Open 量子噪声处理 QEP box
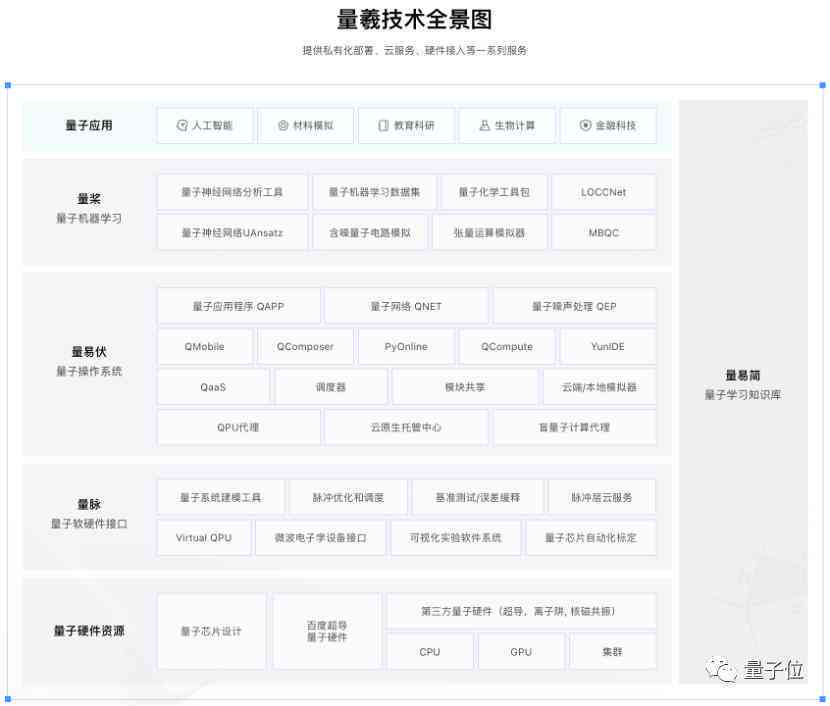 point(574,306)
